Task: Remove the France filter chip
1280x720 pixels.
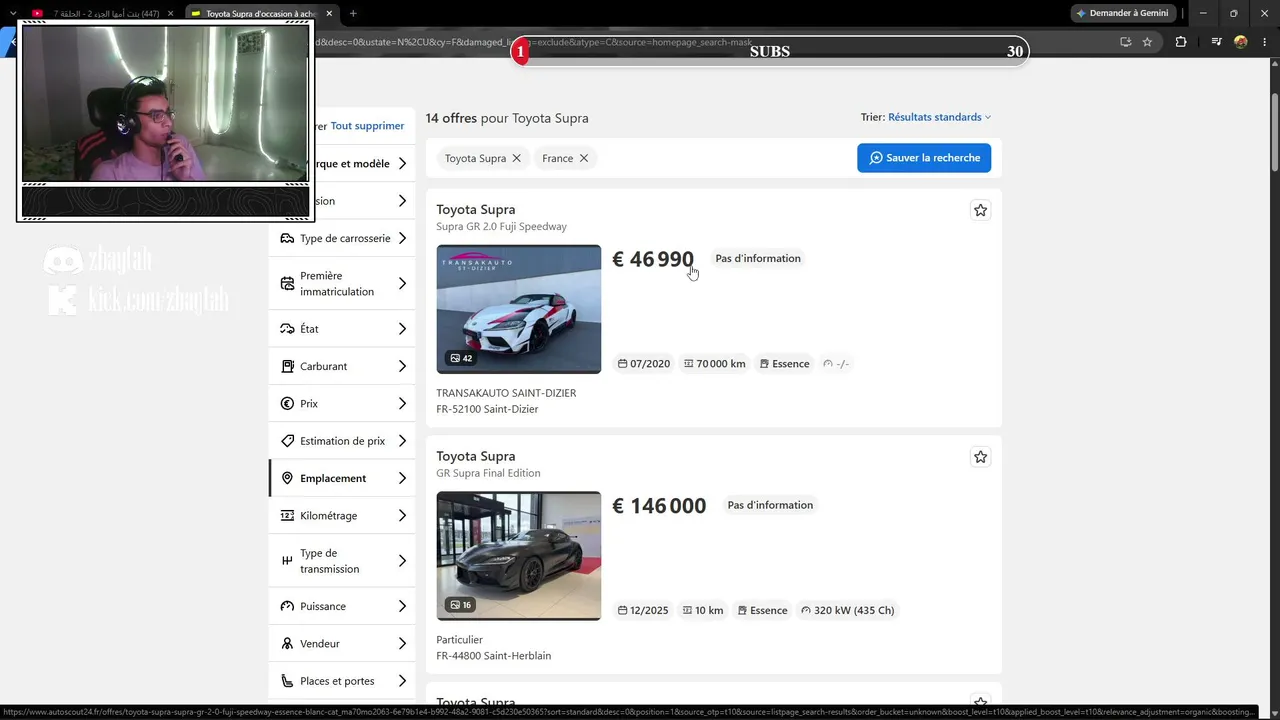Action: 583,158
